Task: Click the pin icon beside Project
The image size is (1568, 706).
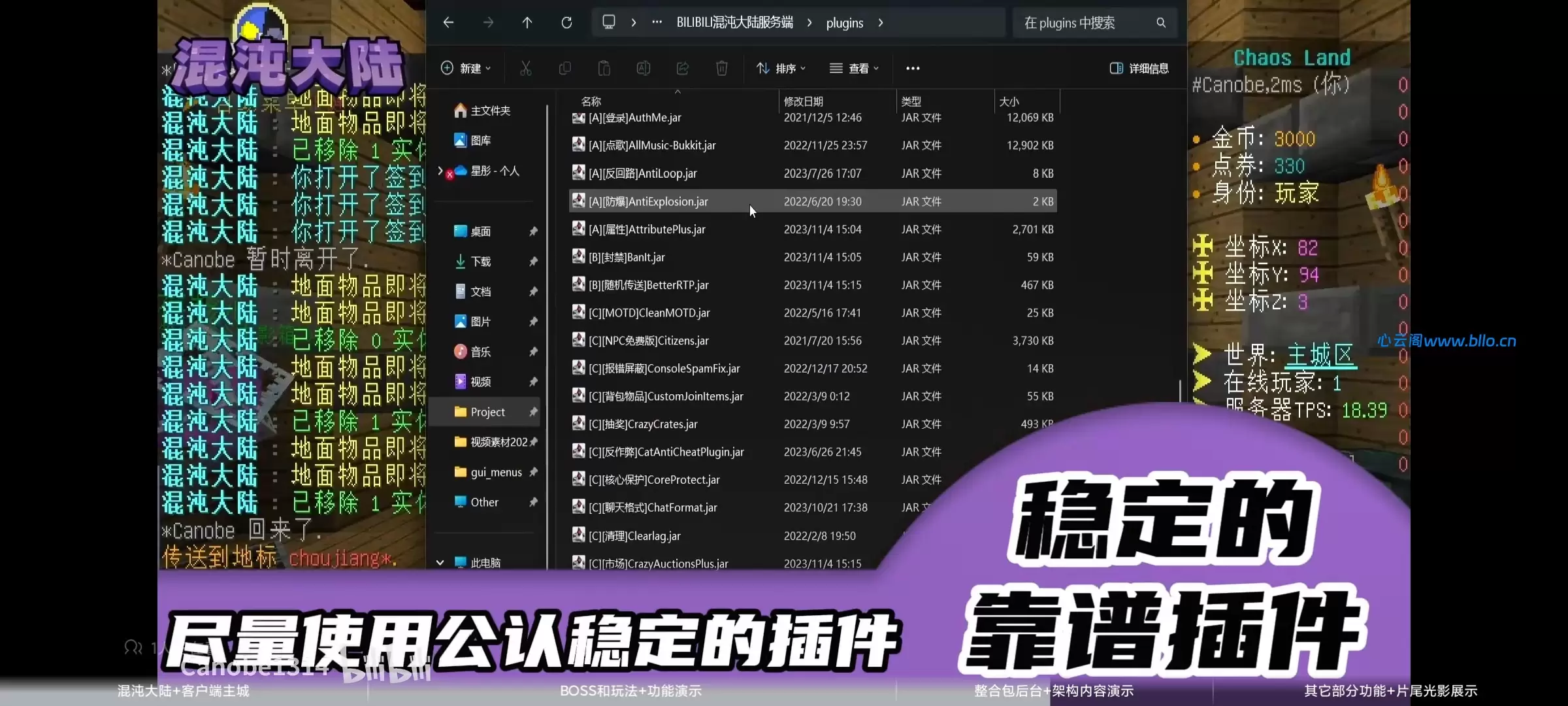Action: [x=533, y=412]
